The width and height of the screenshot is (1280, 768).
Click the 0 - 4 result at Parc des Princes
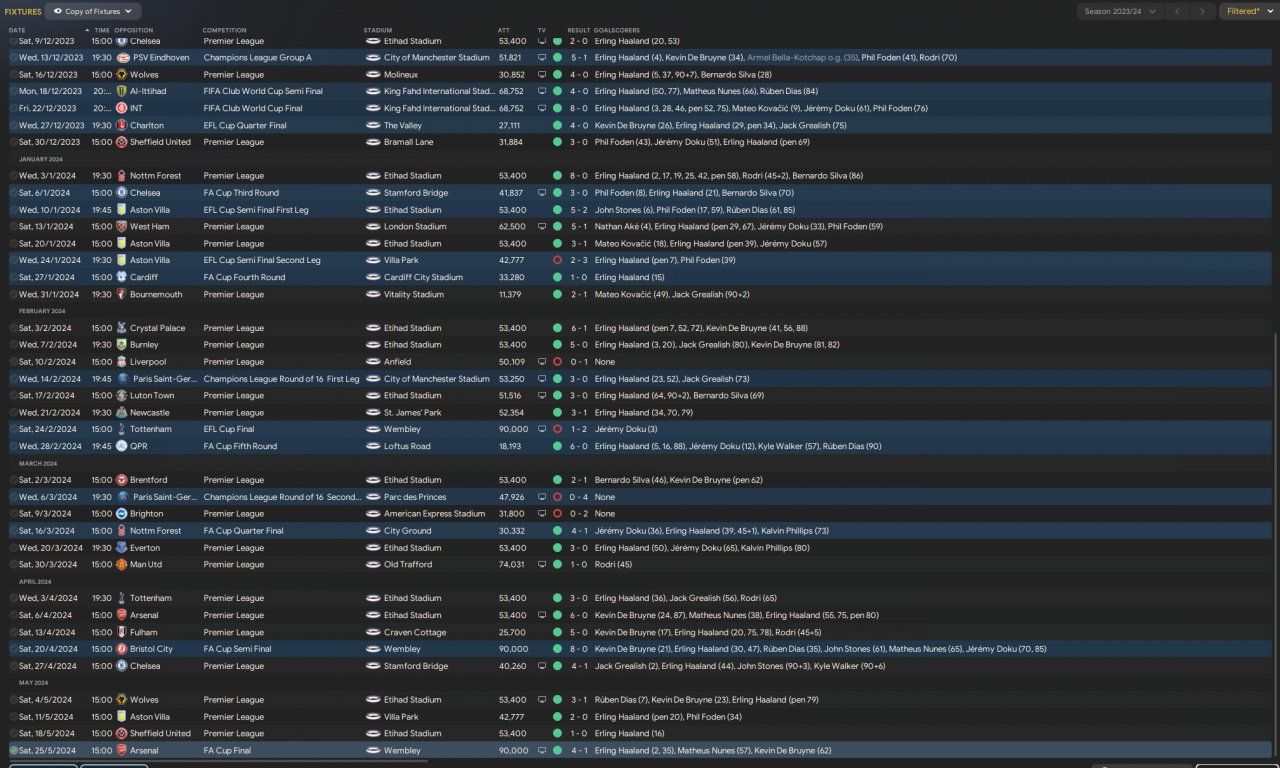point(578,497)
